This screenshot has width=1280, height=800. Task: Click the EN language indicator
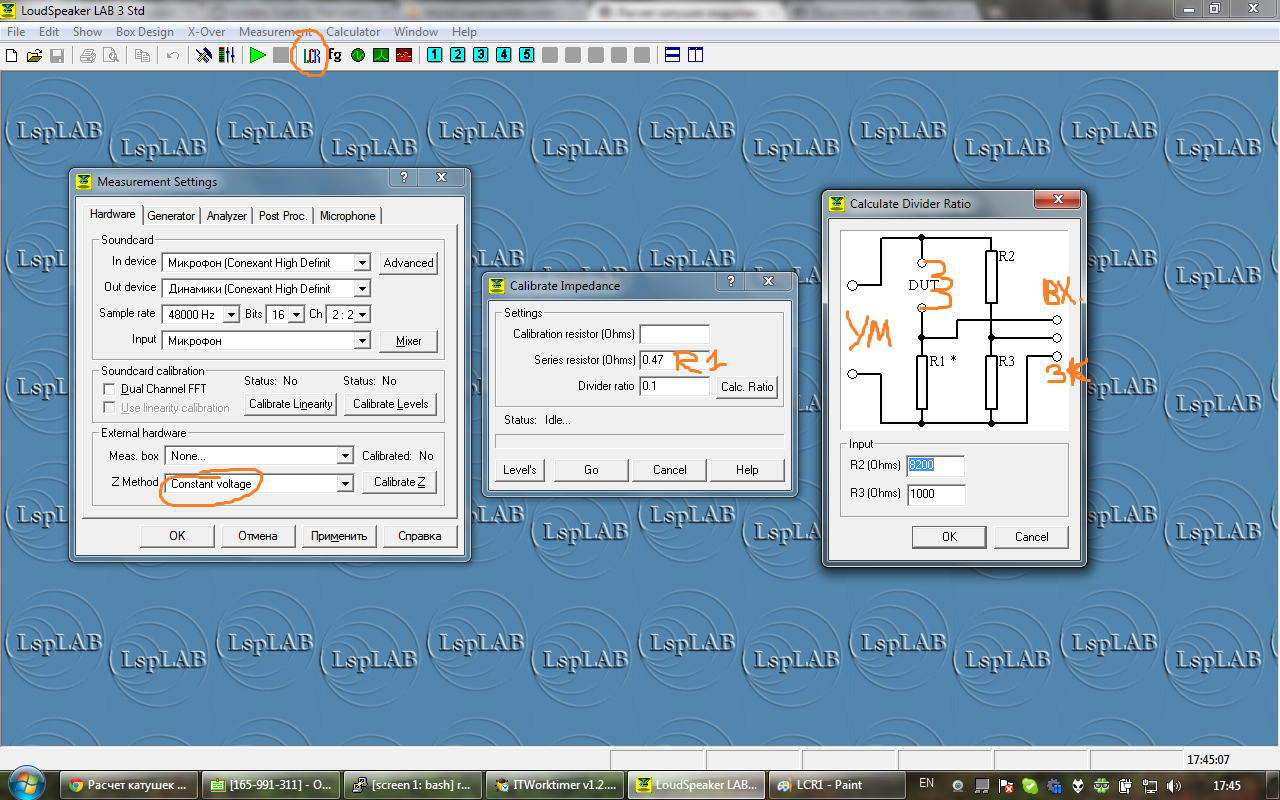[926, 784]
